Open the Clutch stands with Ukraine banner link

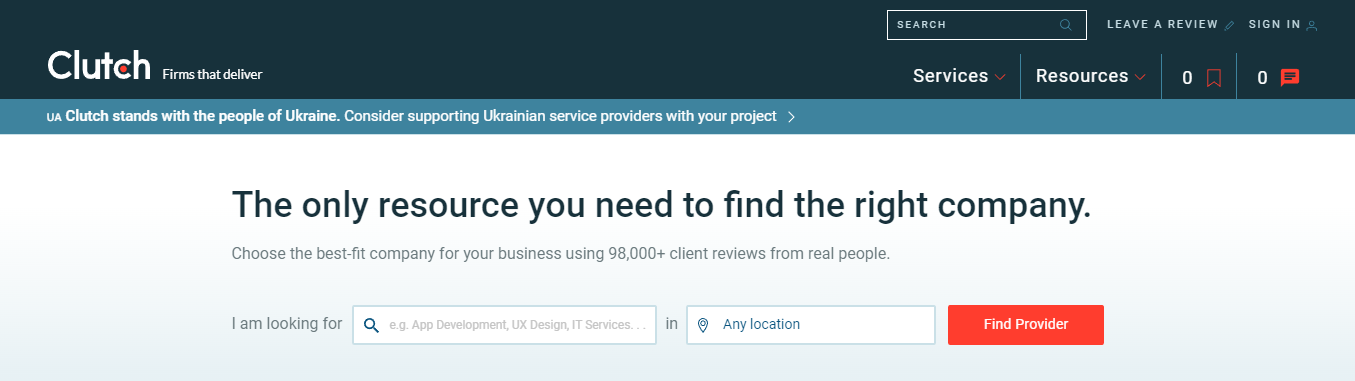tap(421, 116)
